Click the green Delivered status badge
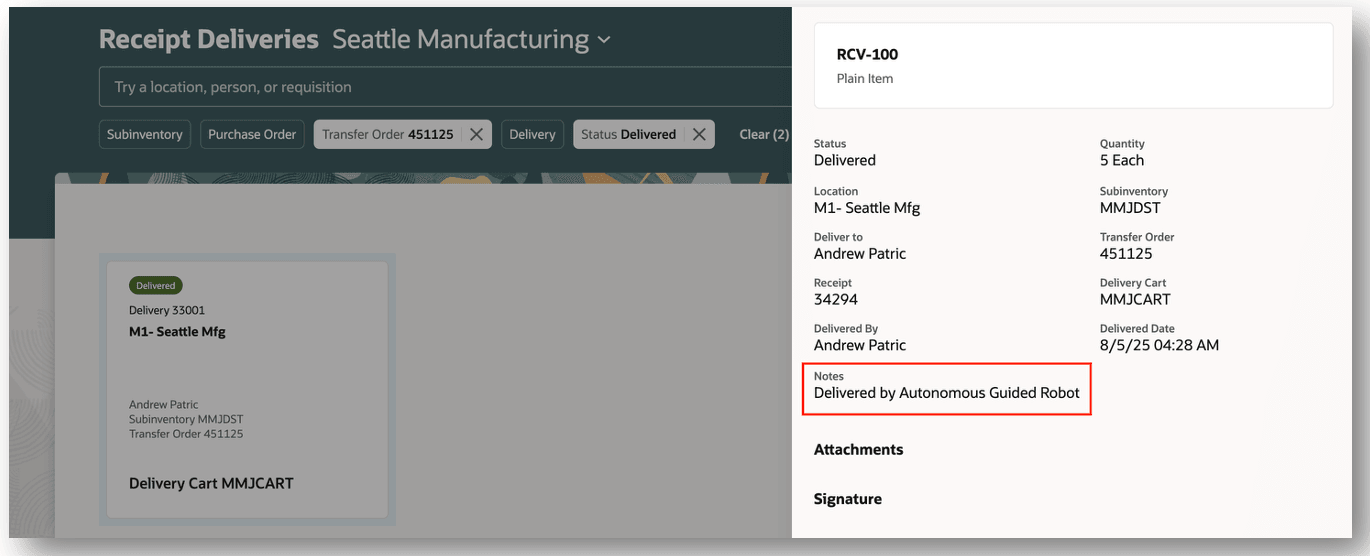This screenshot has width=1370, height=556. click(x=156, y=286)
